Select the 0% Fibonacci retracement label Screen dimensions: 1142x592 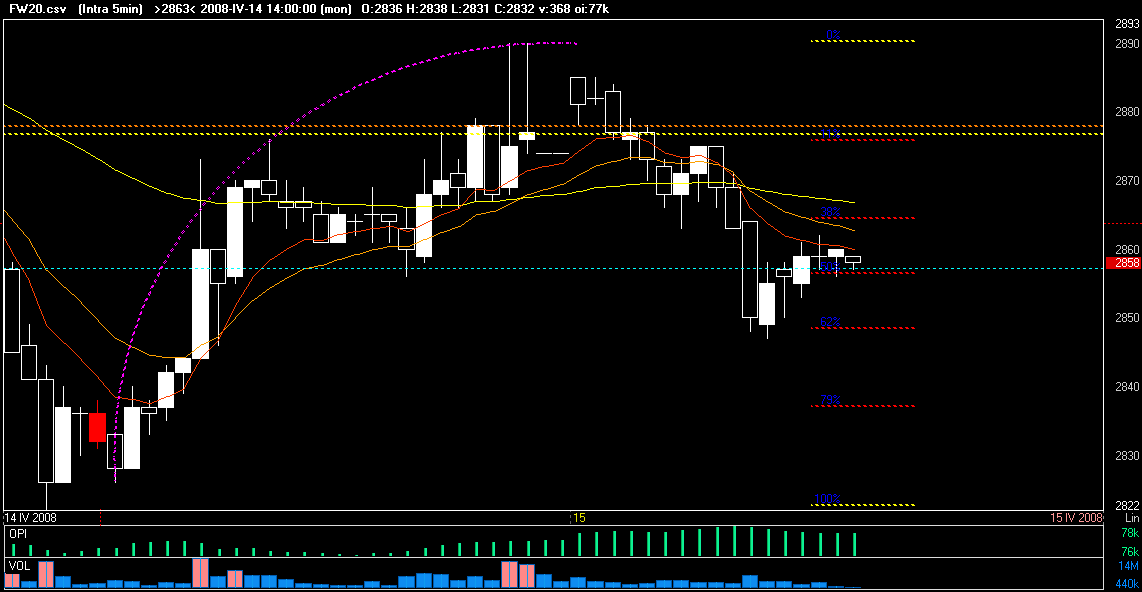pyautogui.click(x=833, y=35)
